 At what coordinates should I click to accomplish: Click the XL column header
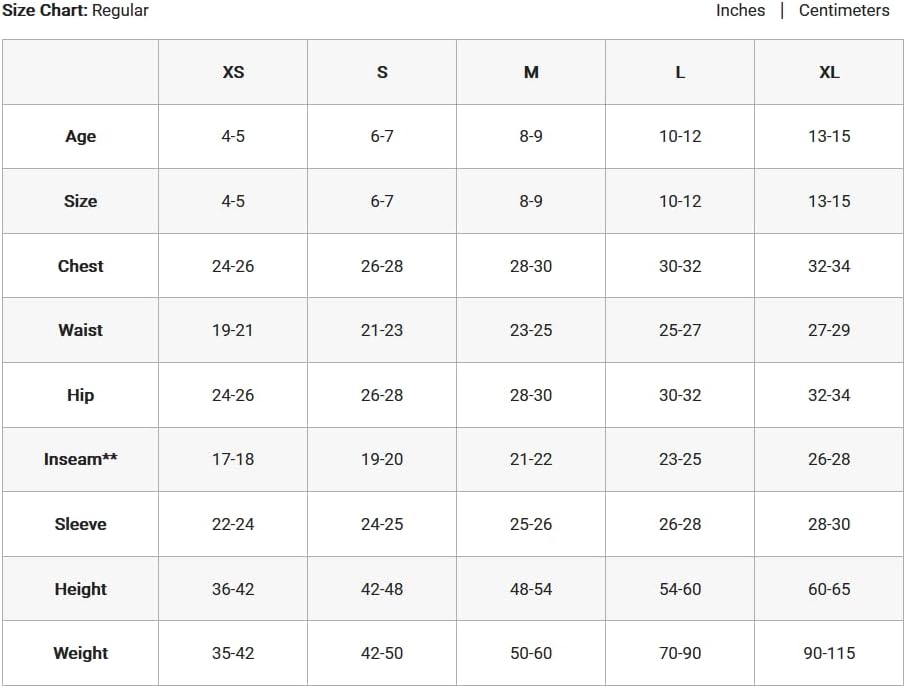click(829, 72)
